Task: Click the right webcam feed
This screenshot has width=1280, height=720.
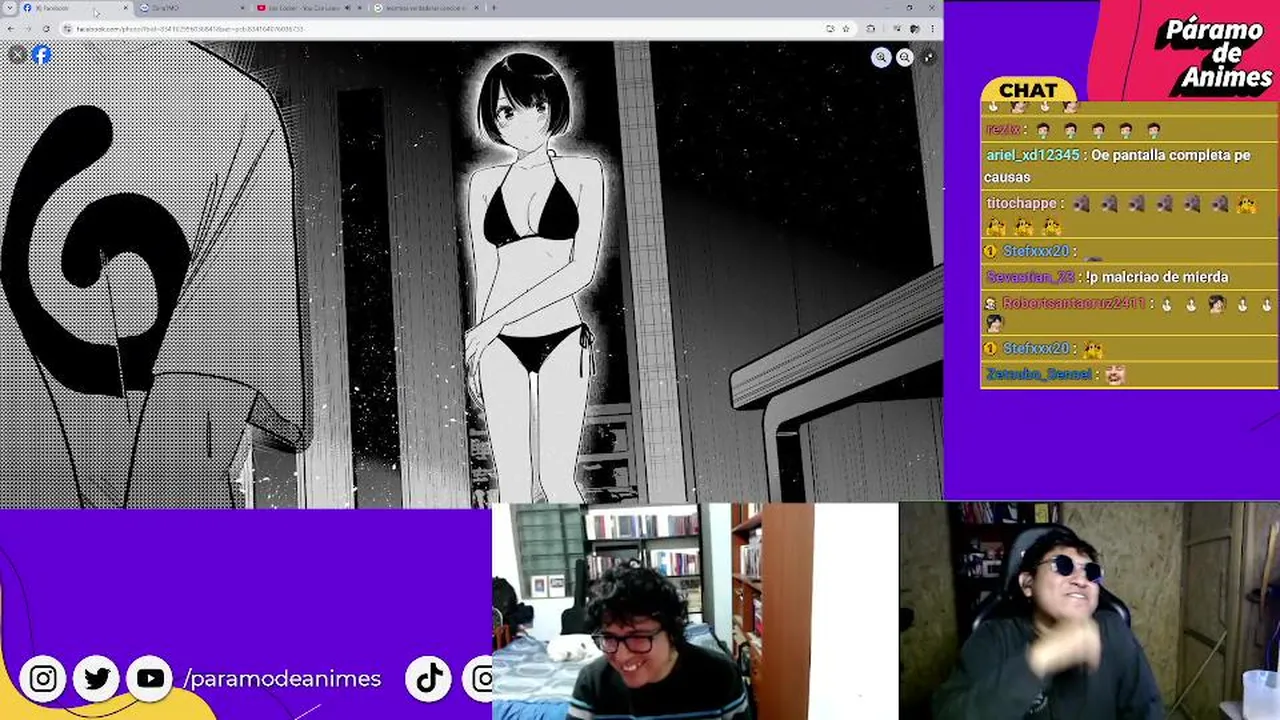Action: click(1089, 611)
